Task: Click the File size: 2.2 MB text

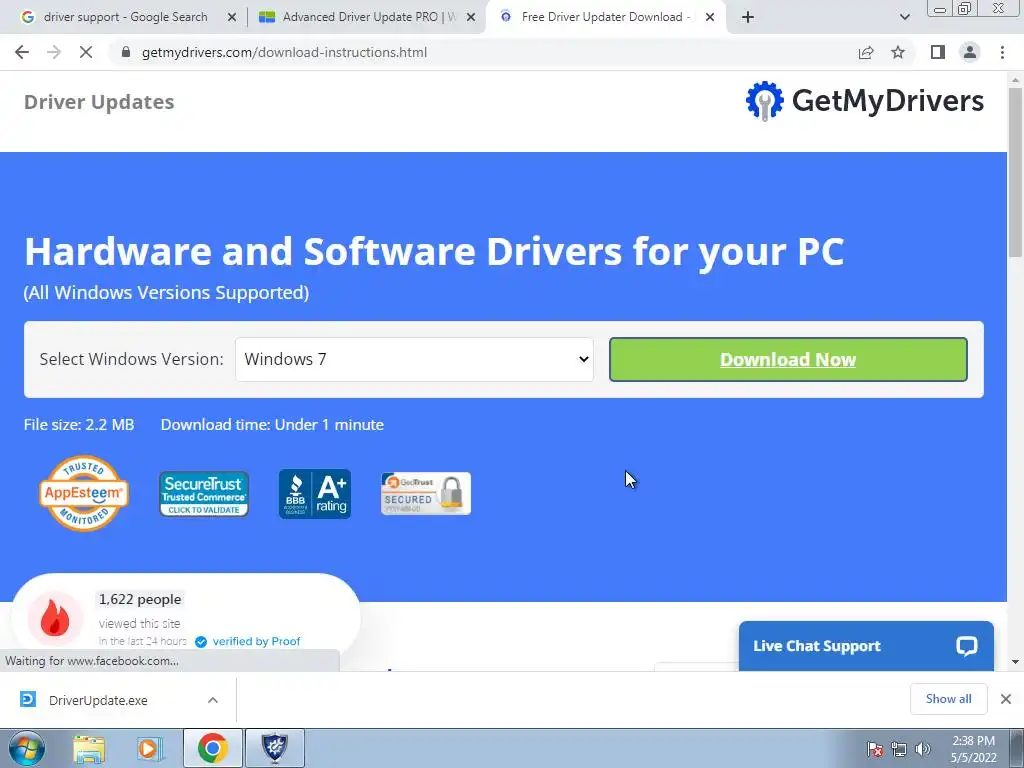Action: pos(79,424)
